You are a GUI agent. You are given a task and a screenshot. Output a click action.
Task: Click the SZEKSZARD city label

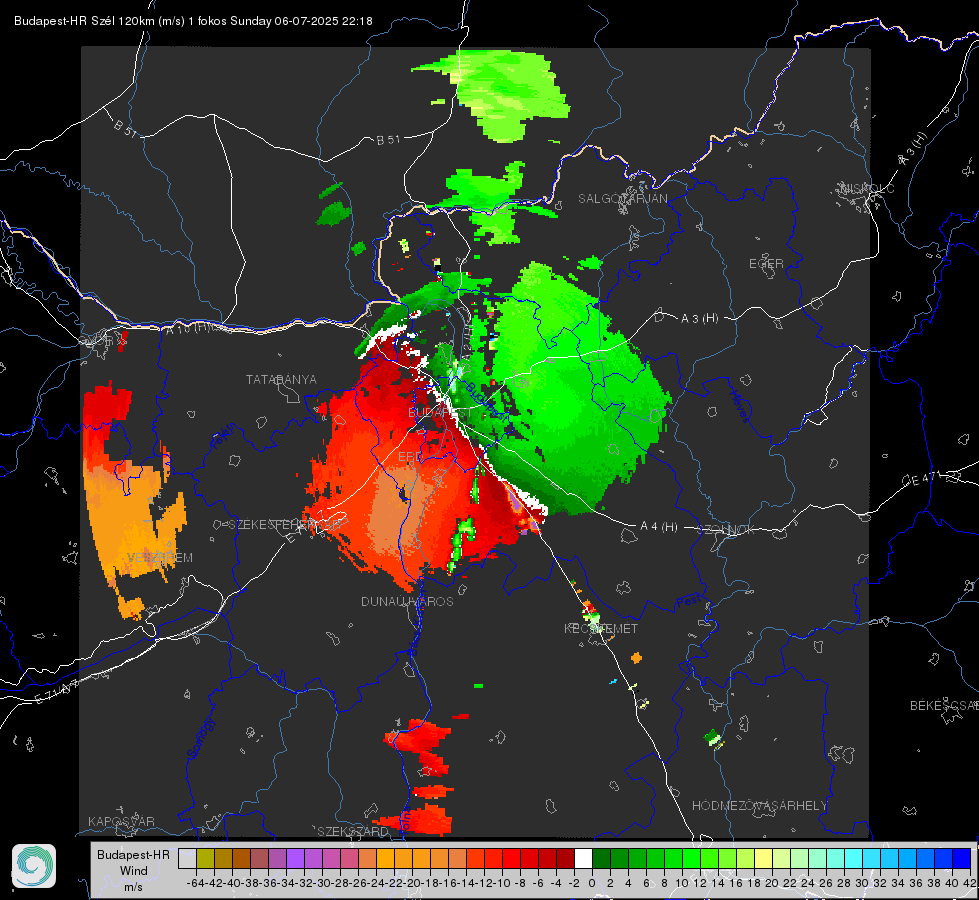coord(353,831)
